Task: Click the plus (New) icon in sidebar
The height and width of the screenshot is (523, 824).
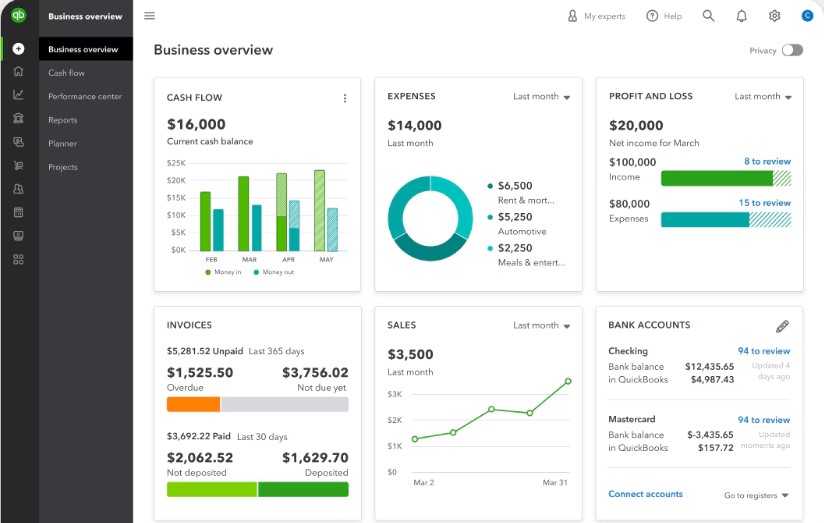Action: (x=18, y=48)
